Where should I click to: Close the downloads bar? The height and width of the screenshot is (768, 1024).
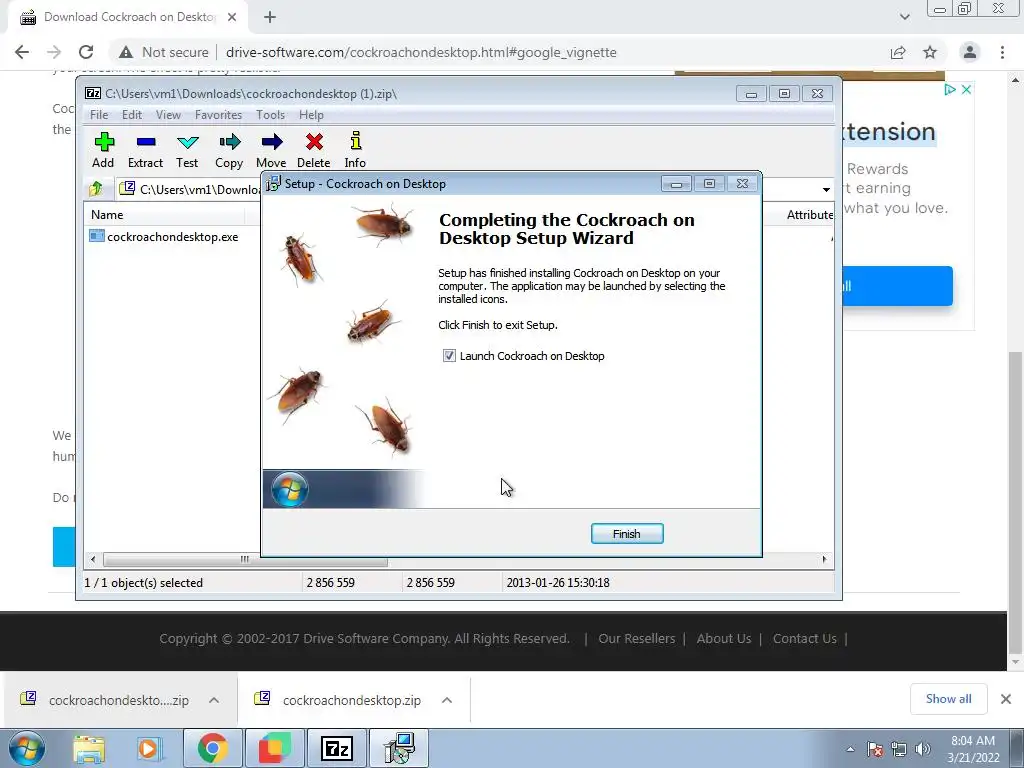point(1006,699)
